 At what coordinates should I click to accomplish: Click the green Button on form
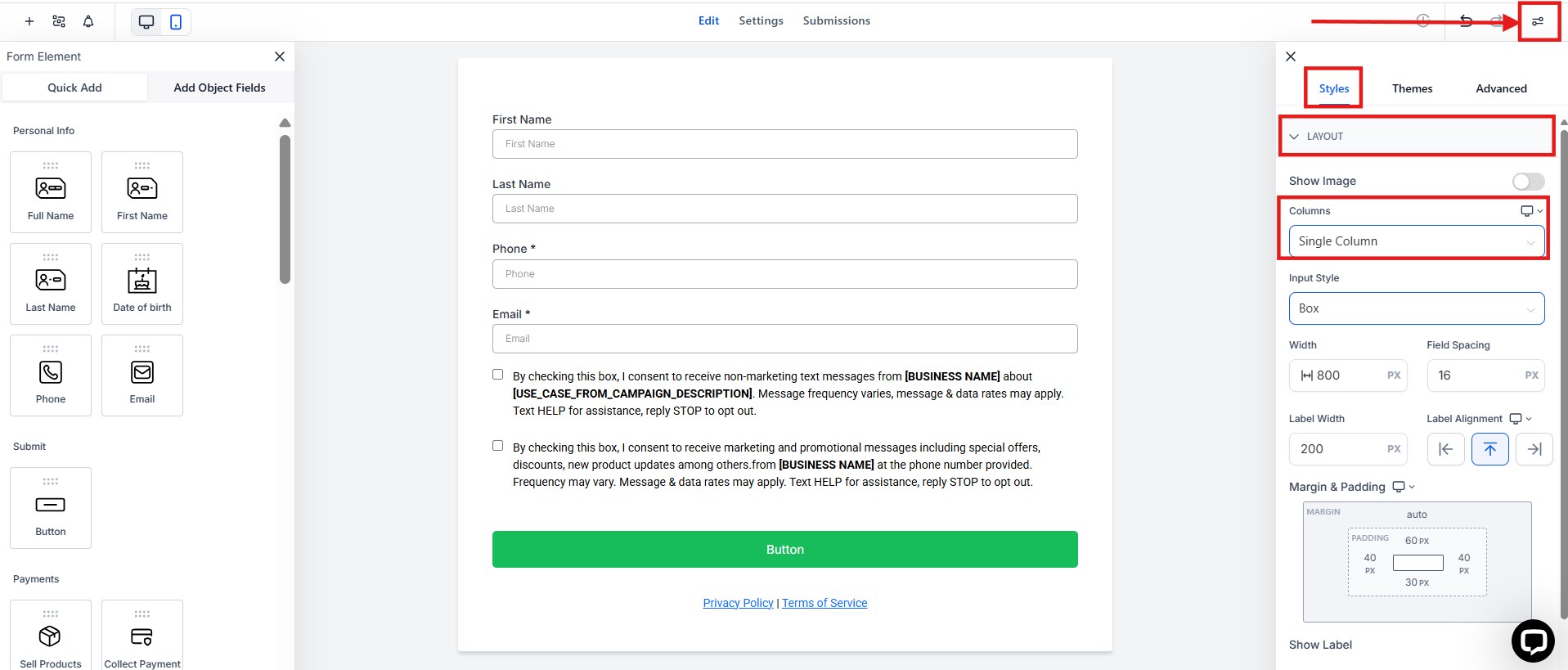click(x=784, y=550)
